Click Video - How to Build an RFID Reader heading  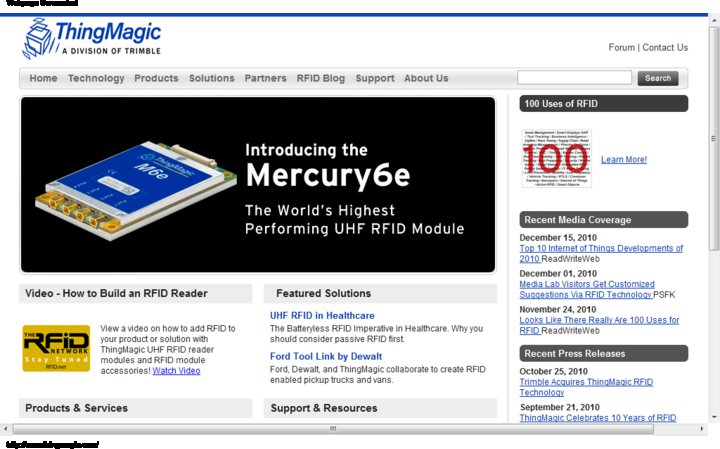(135, 293)
